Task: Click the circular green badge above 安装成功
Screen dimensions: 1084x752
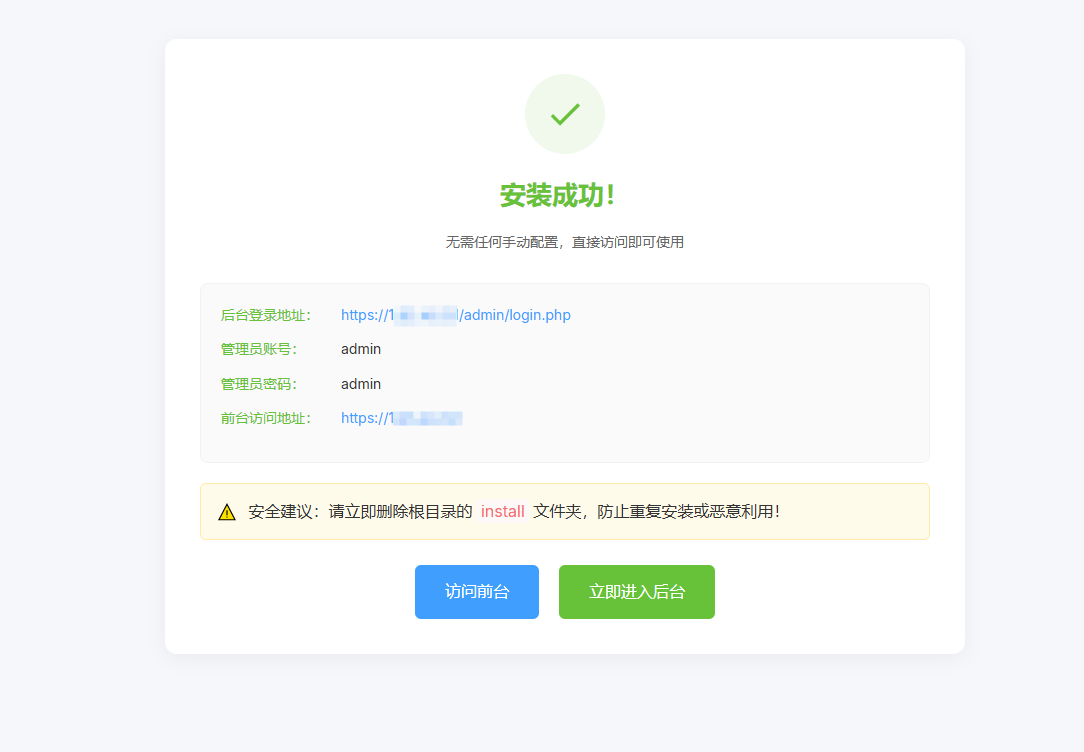Action: 565,113
